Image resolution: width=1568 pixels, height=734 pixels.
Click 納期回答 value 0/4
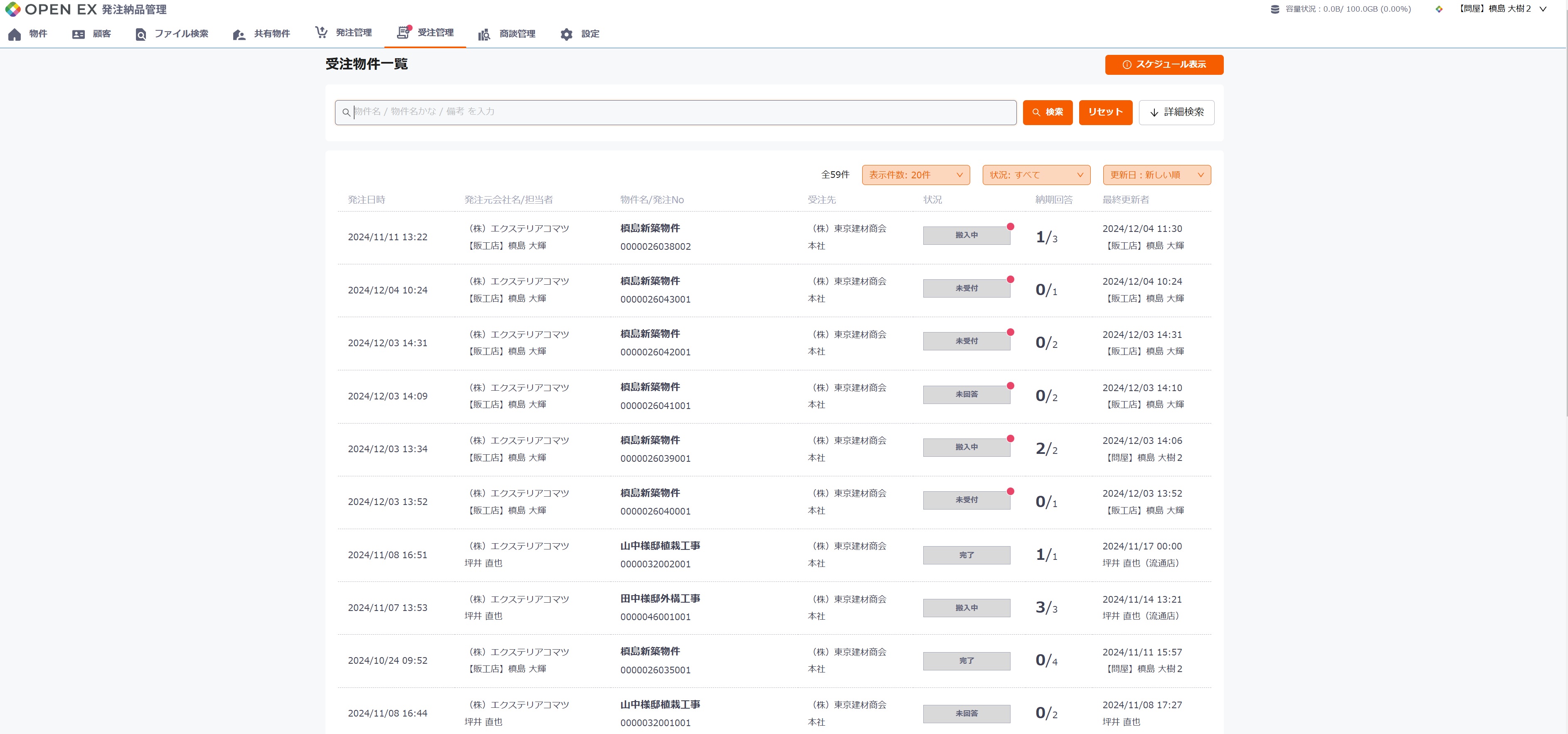pos(1046,661)
